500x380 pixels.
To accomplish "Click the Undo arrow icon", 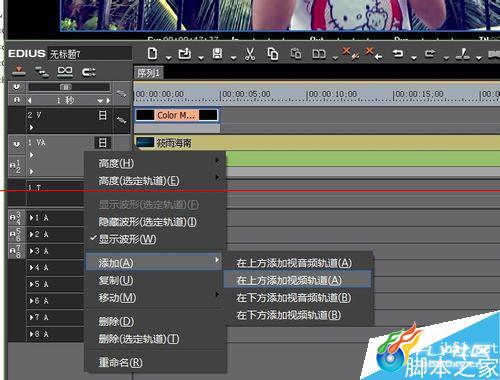I will click(398, 54).
